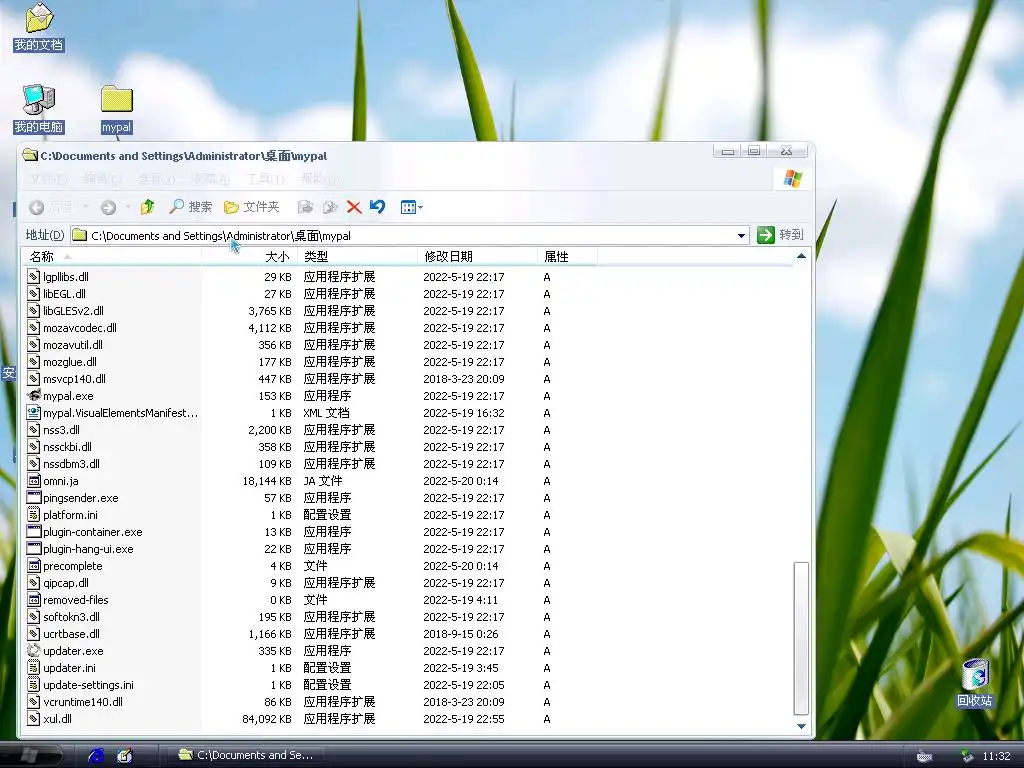Select the file named libGLESv2.dll
1024x768 pixels.
point(73,311)
